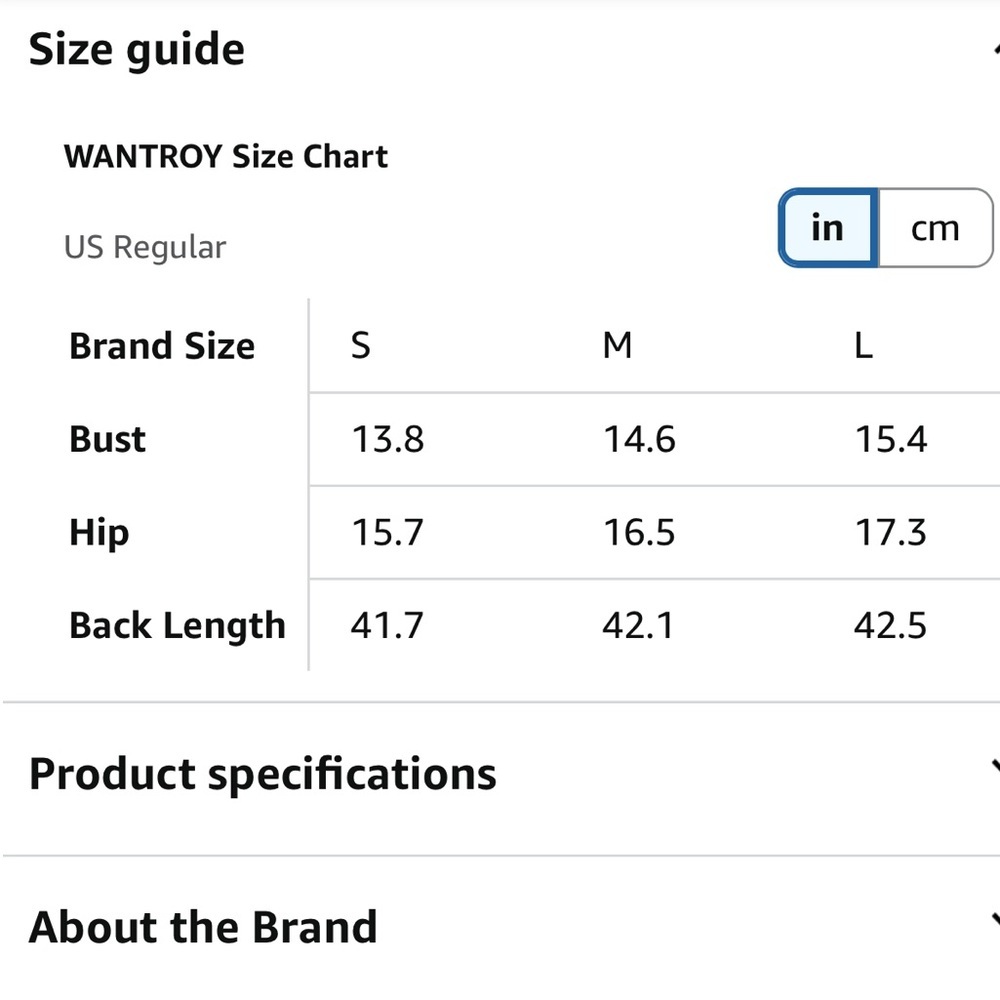
Task: Select the Back Length row label
Action: pyautogui.click(x=177, y=626)
